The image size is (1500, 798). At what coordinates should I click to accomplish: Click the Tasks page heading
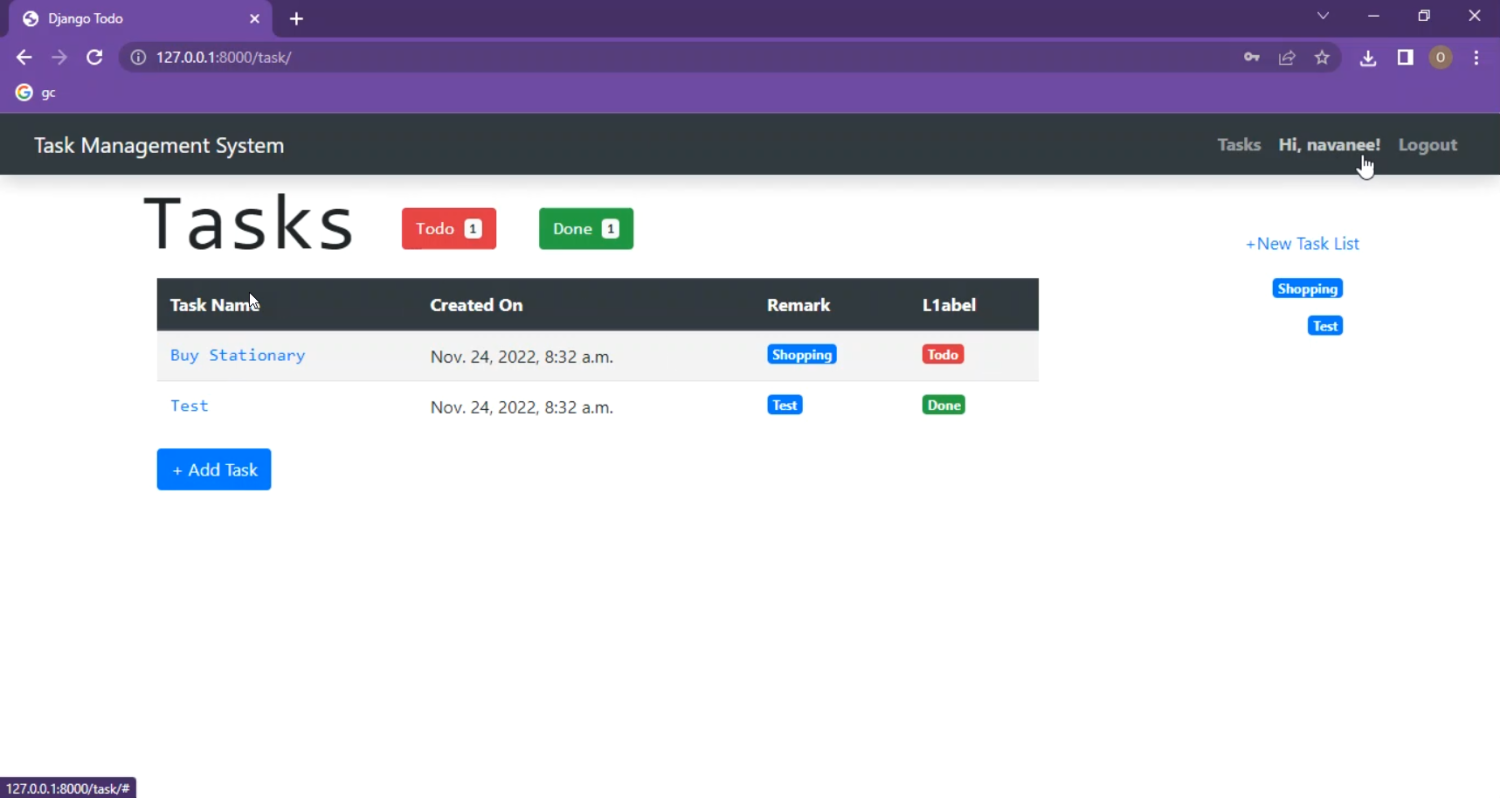tap(249, 223)
